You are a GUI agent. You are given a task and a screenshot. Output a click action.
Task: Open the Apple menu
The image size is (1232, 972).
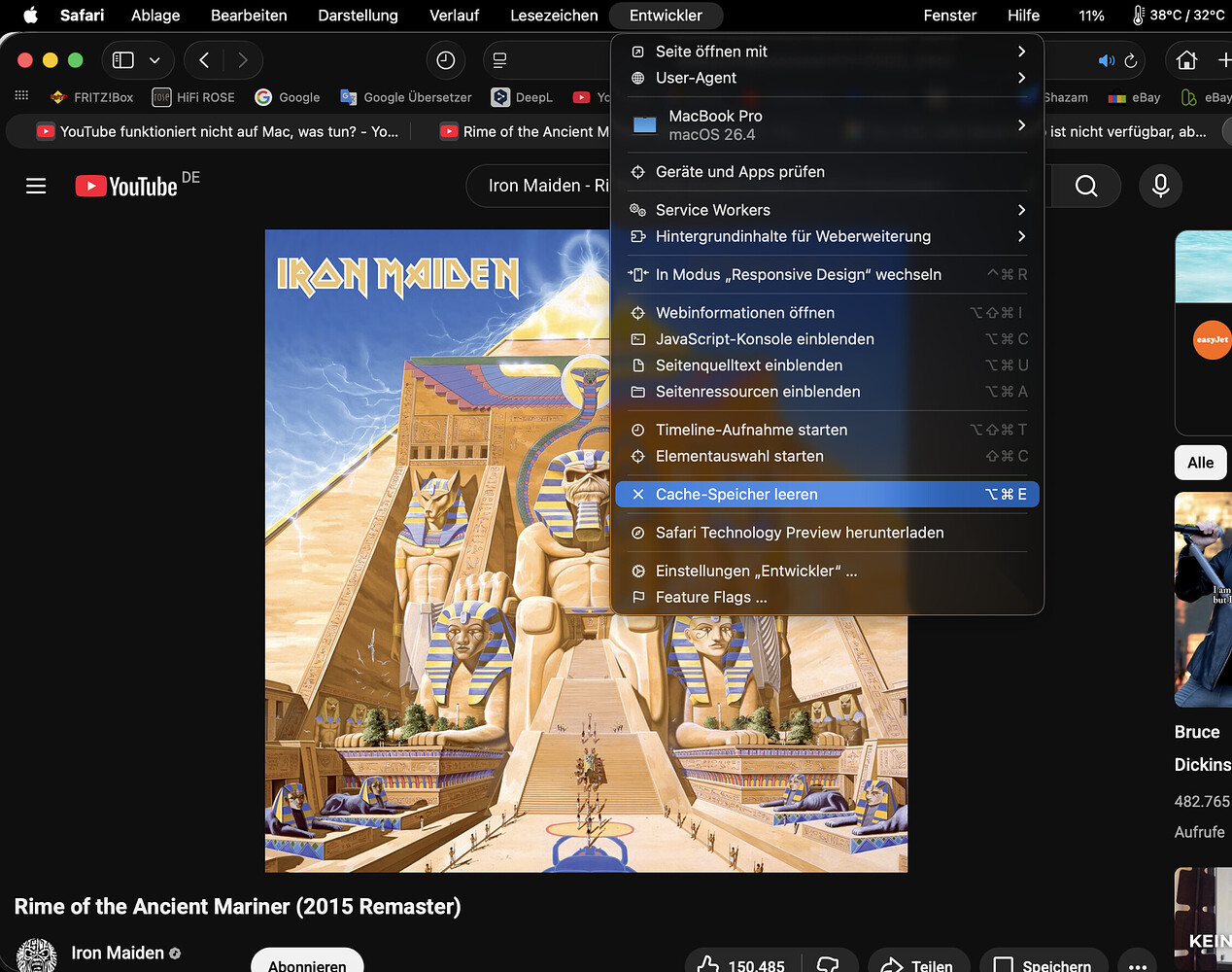point(30,16)
